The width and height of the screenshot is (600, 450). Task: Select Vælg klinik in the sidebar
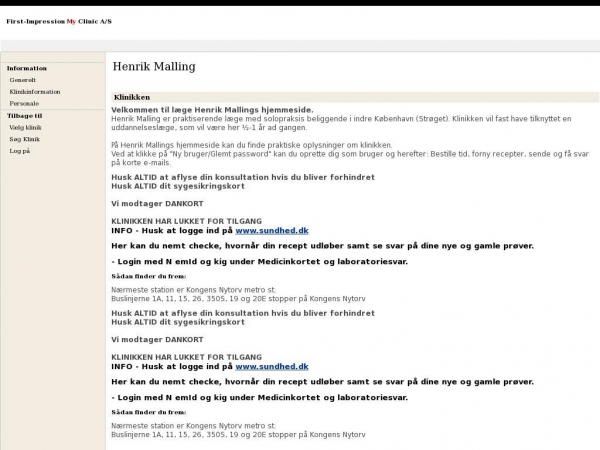tap(25, 128)
